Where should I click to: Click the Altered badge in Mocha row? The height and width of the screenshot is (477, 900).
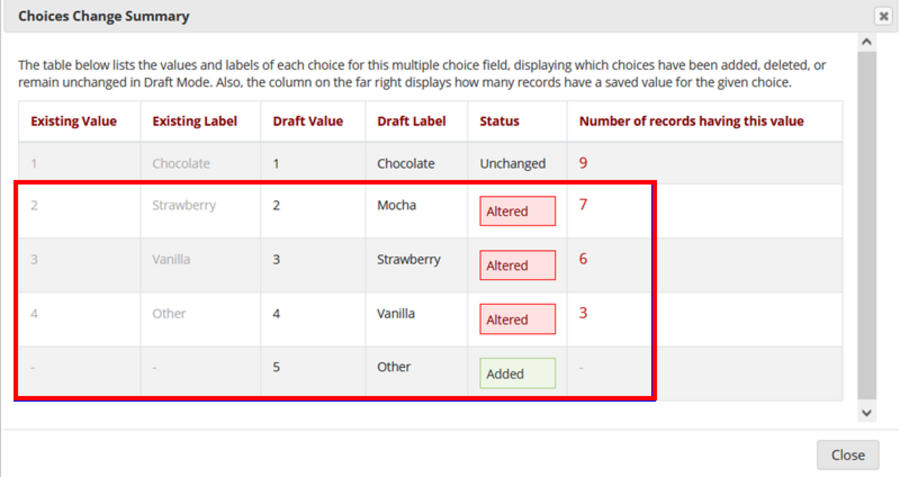click(517, 211)
